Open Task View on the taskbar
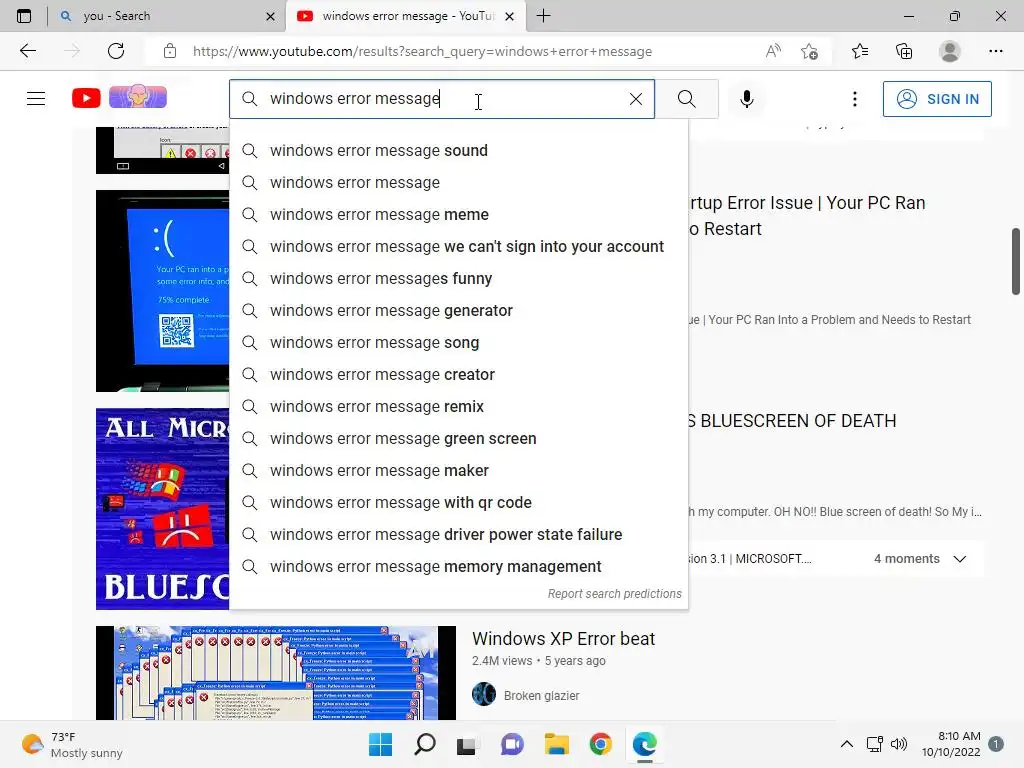This screenshot has width=1024, height=768. [x=466, y=744]
